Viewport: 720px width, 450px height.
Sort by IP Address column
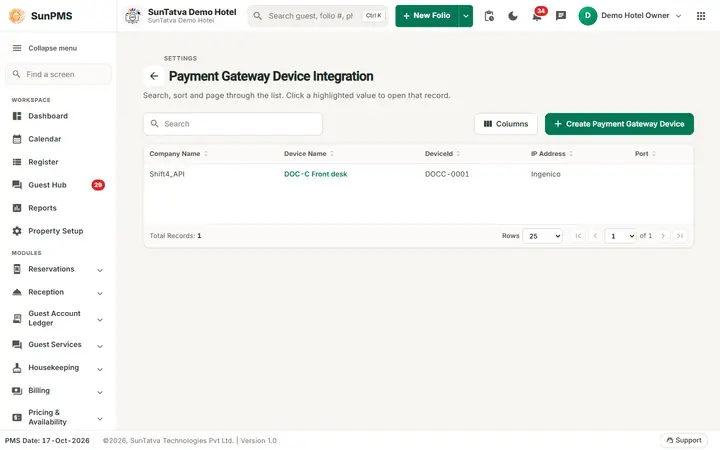pos(552,154)
